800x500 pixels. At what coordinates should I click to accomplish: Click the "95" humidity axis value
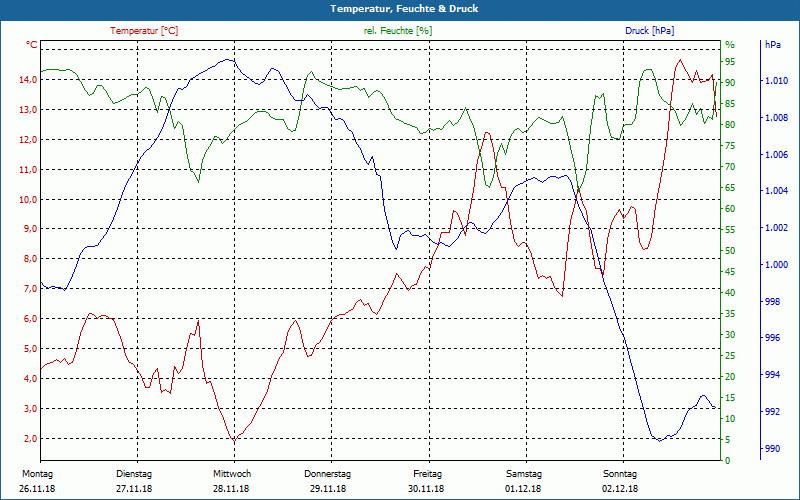730,62
